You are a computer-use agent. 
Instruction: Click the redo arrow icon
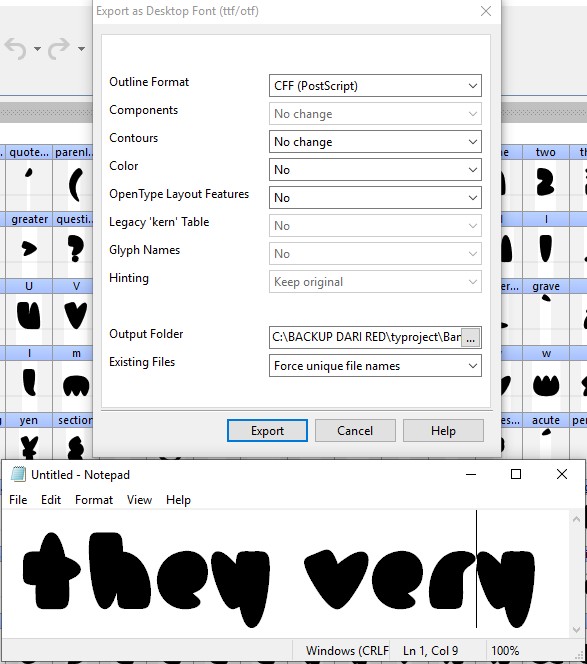[x=59, y=48]
